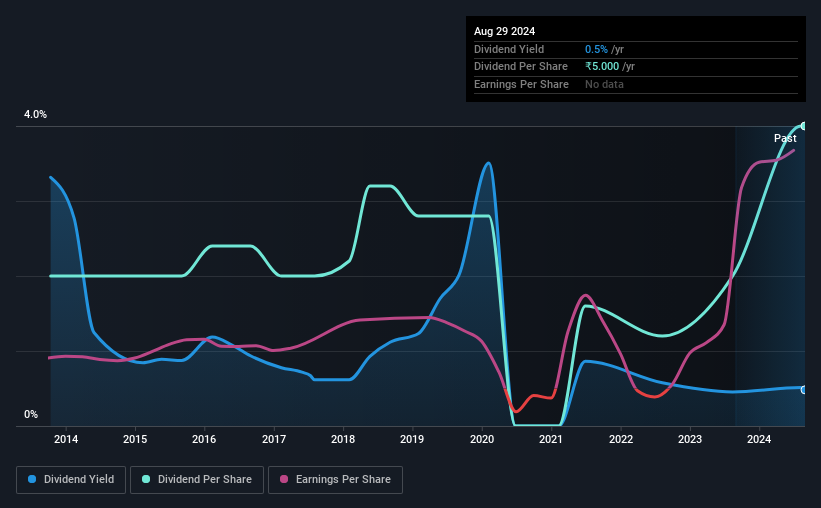Select the 2014 x-axis label
Image resolution: width=821 pixels, height=508 pixels.
pos(66,439)
